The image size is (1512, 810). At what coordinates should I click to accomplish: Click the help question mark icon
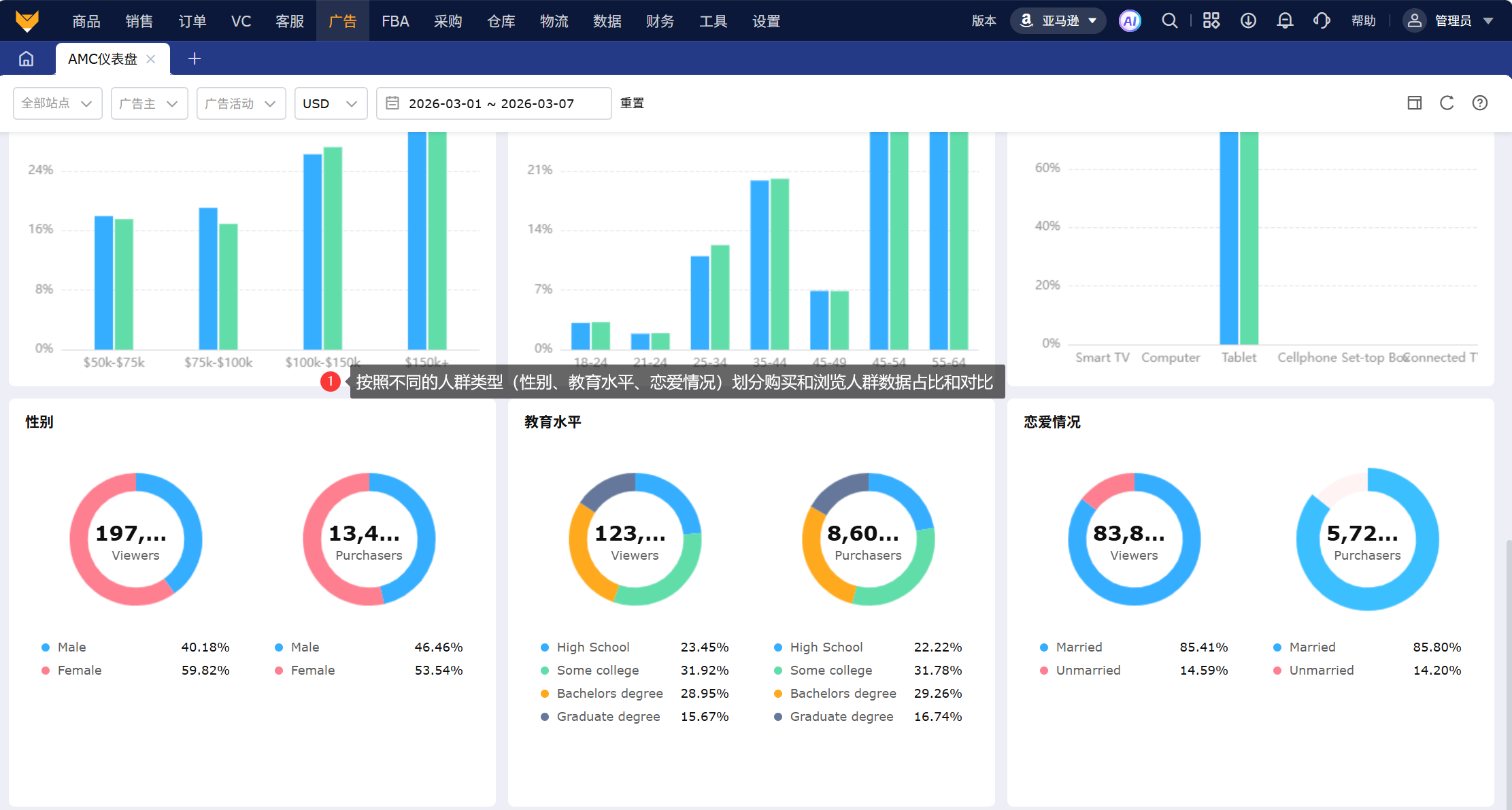(1480, 103)
